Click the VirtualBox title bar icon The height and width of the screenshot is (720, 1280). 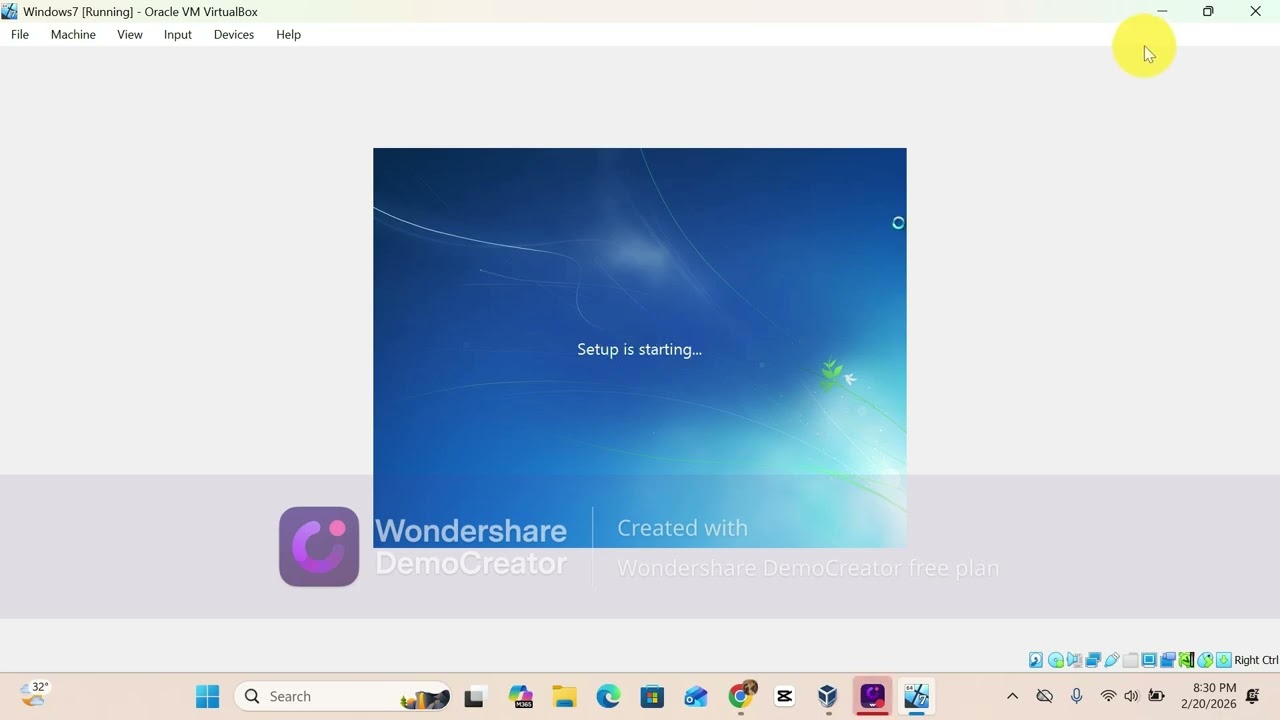click(10, 11)
